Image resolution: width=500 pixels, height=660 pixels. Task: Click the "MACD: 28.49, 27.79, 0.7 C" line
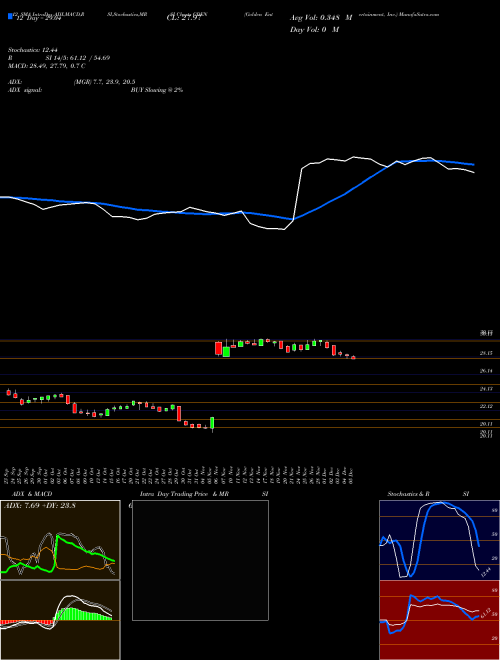(47, 66)
